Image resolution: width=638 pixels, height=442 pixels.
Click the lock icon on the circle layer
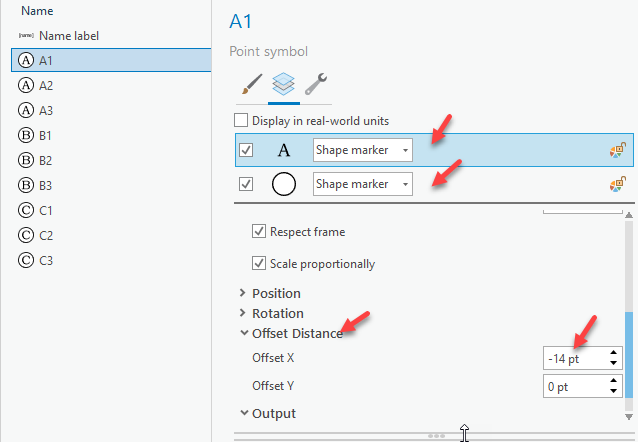[x=617, y=185]
